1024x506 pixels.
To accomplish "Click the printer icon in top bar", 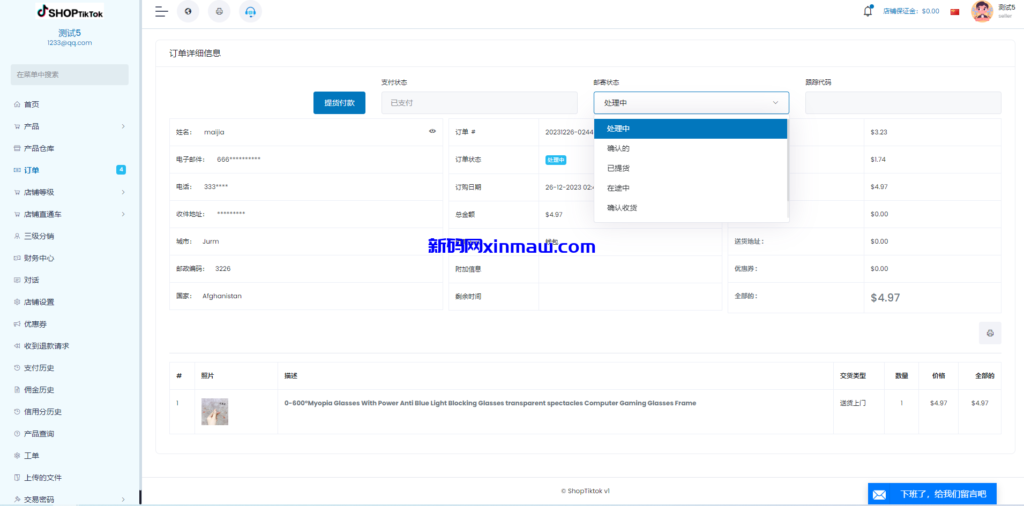I will (219, 12).
